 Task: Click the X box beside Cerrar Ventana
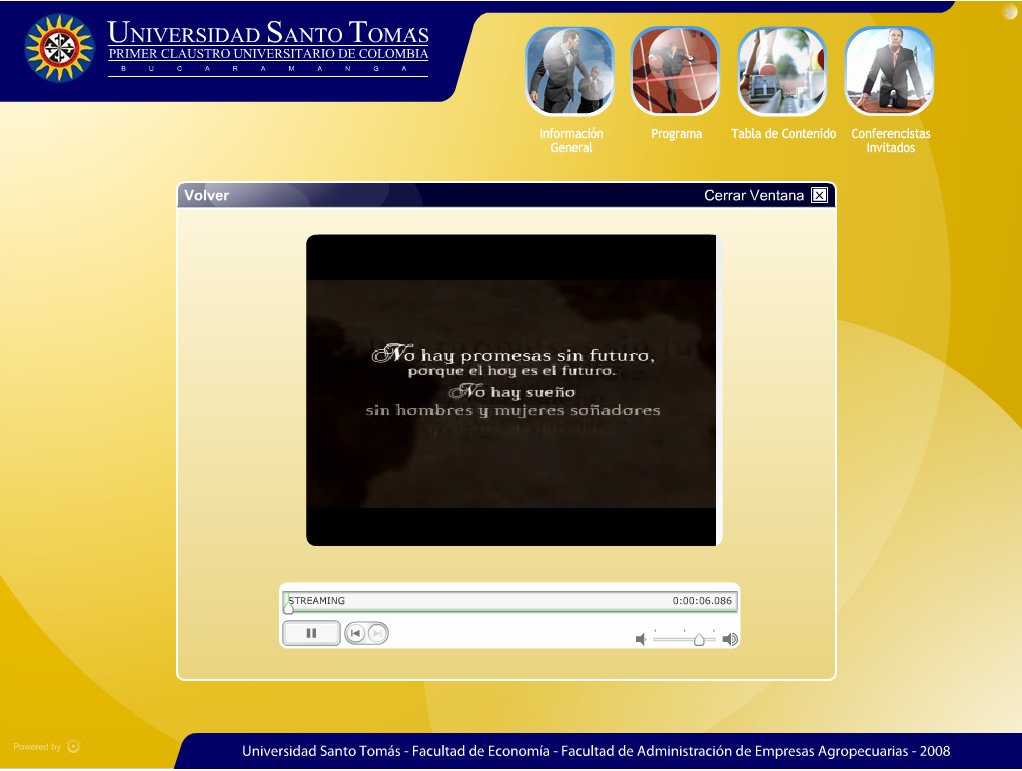tap(819, 195)
